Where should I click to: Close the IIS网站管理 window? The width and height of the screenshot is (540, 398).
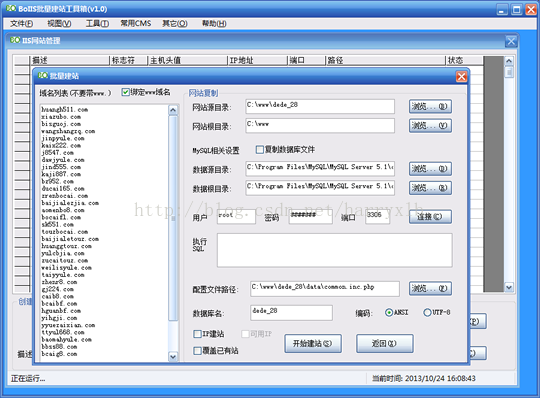point(511,41)
